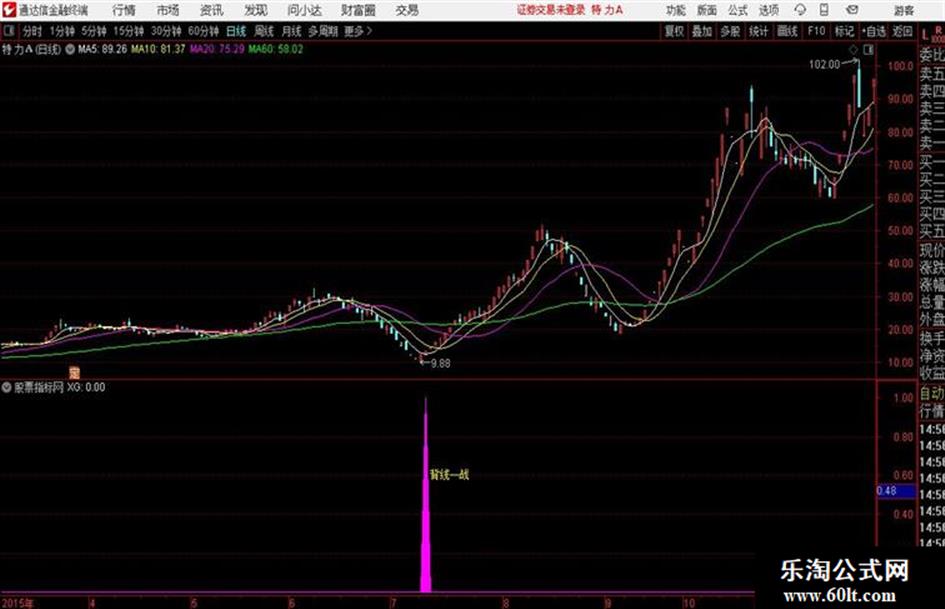This screenshot has height=609, width=945.
Task: Open the 公式 menu
Action: pyautogui.click(x=738, y=10)
